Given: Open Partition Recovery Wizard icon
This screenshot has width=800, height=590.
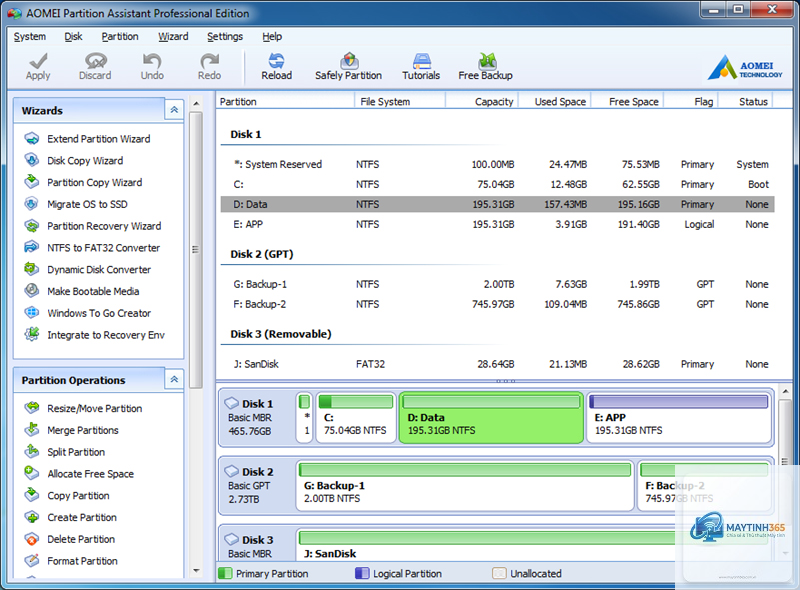Looking at the screenshot, I should click(x=32, y=226).
